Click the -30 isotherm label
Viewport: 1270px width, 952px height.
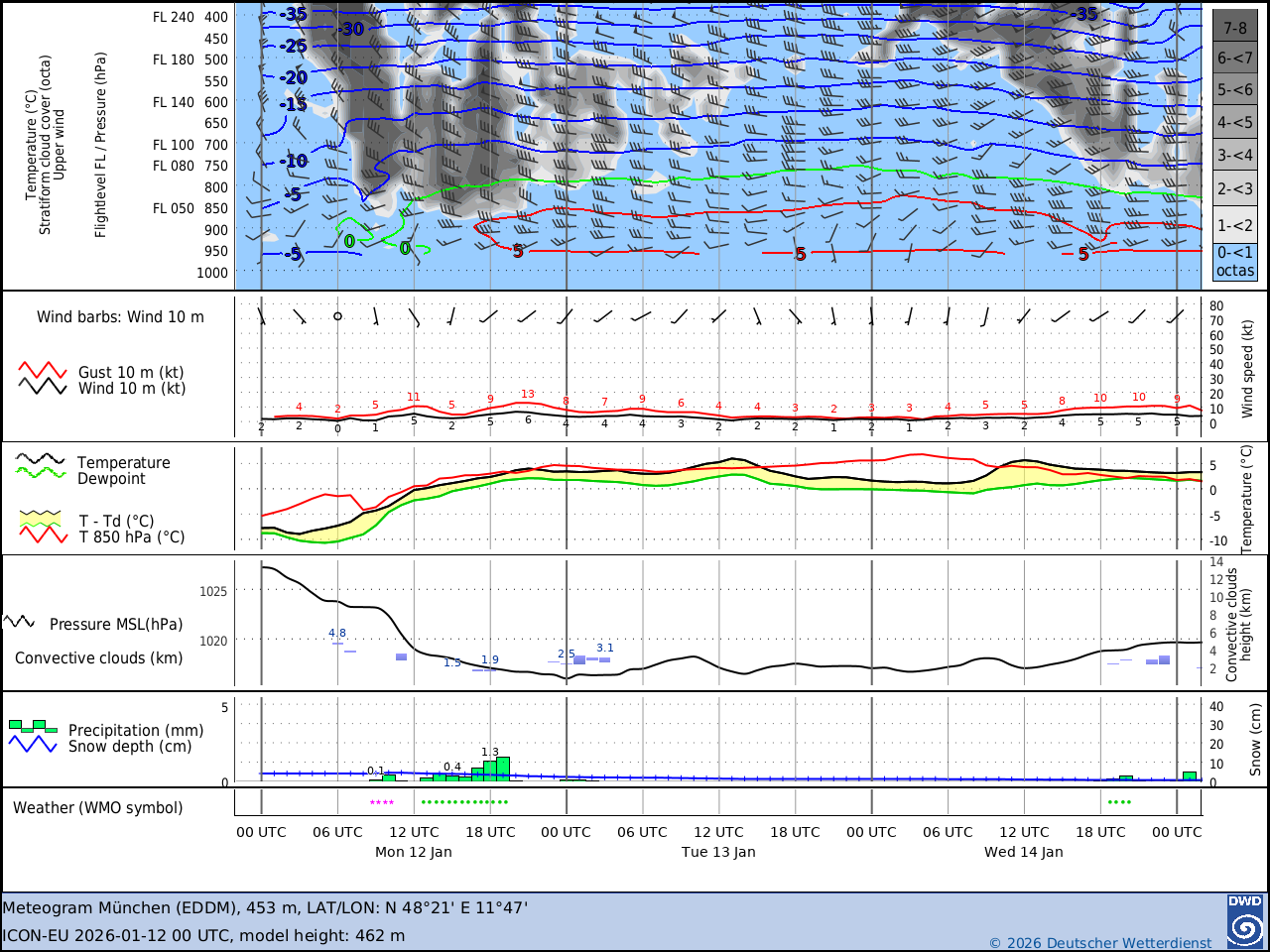coord(351,30)
